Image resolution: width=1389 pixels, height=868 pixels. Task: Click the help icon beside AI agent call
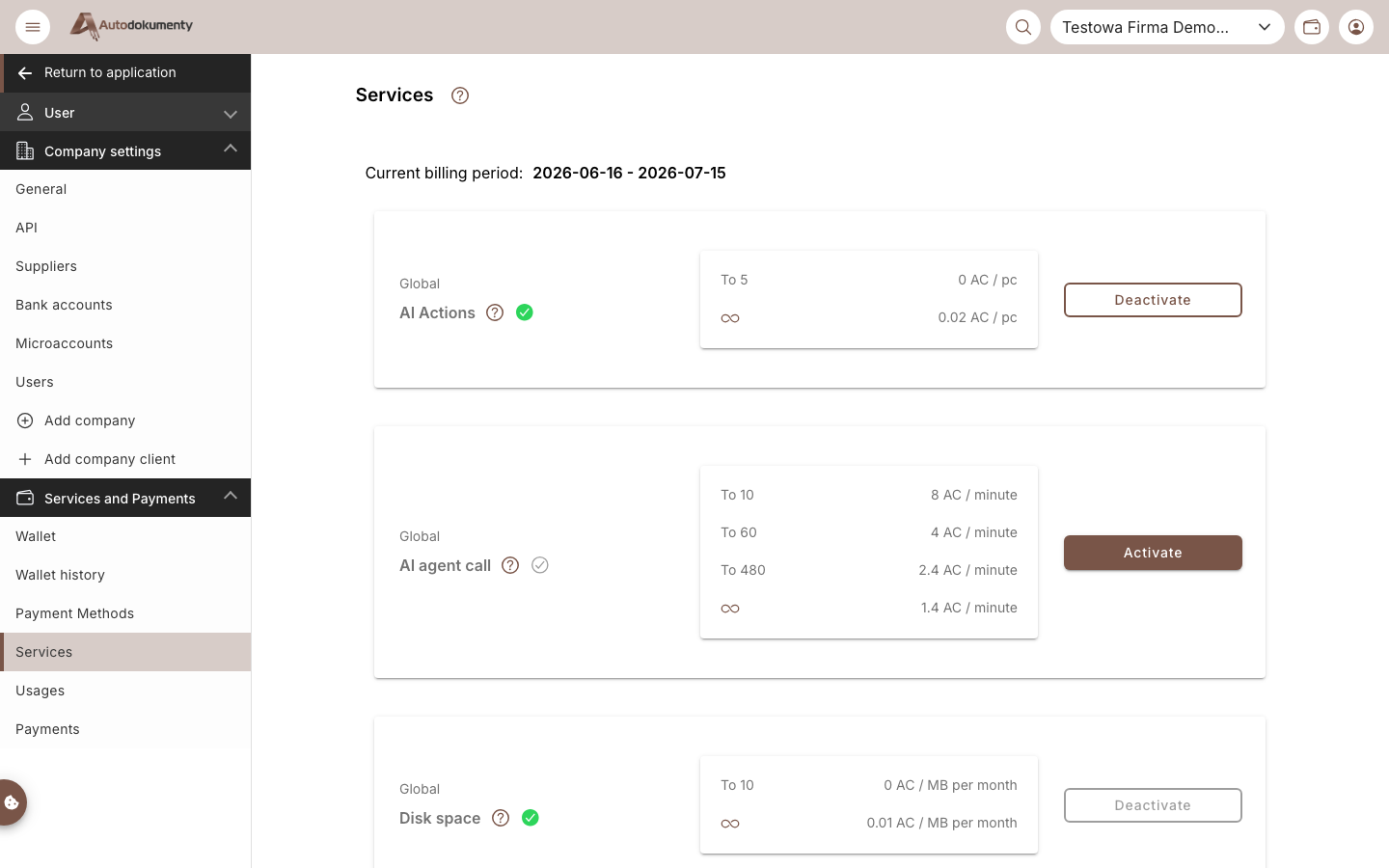[510, 565]
